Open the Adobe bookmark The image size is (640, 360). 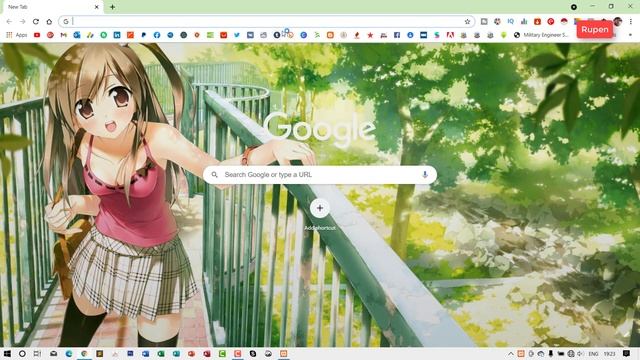(450, 35)
